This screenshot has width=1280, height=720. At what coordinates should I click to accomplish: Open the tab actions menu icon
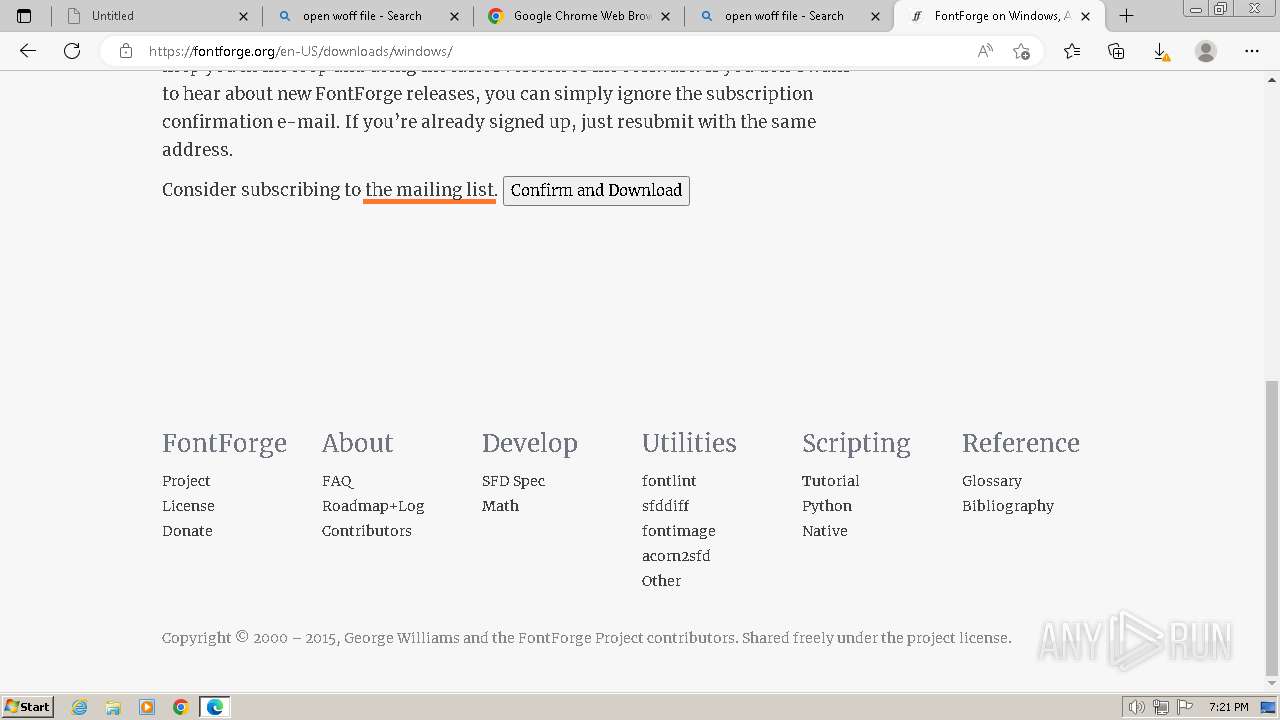[24, 16]
